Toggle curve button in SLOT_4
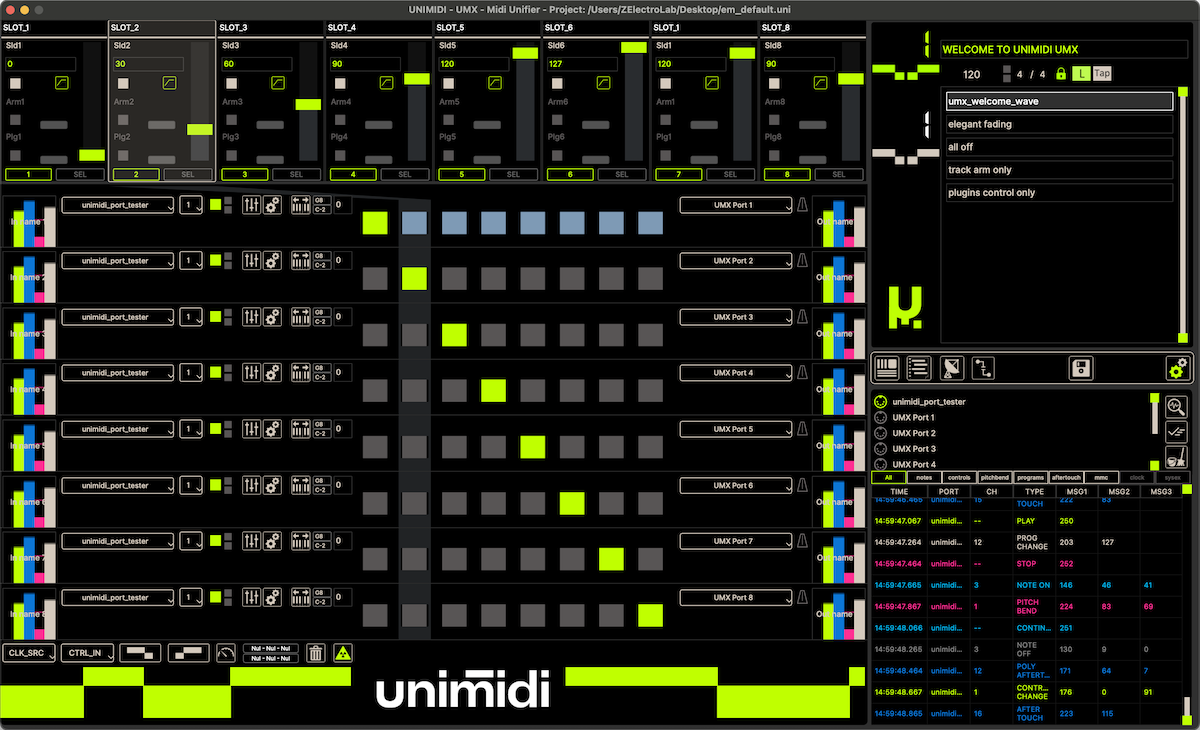The image size is (1200, 730). click(386, 84)
